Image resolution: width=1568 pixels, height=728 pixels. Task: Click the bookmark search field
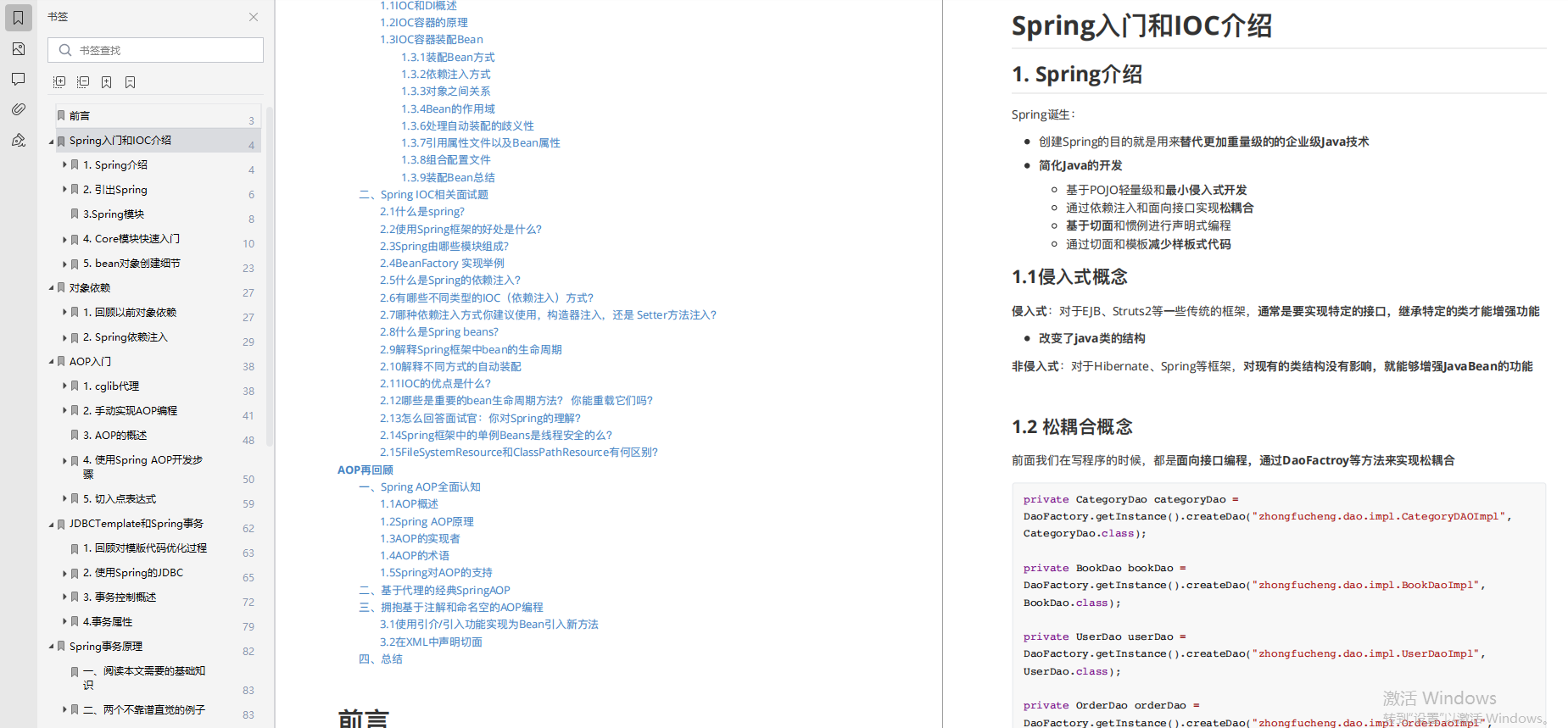coord(155,50)
